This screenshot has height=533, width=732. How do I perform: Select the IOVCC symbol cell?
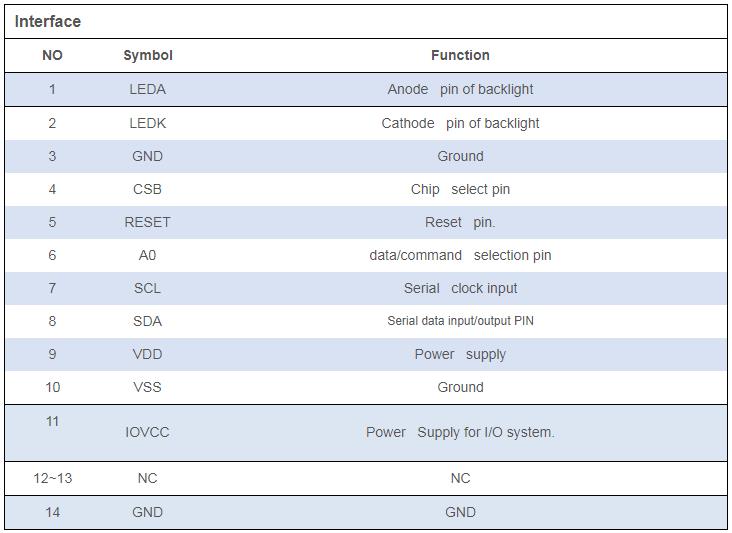point(148,432)
